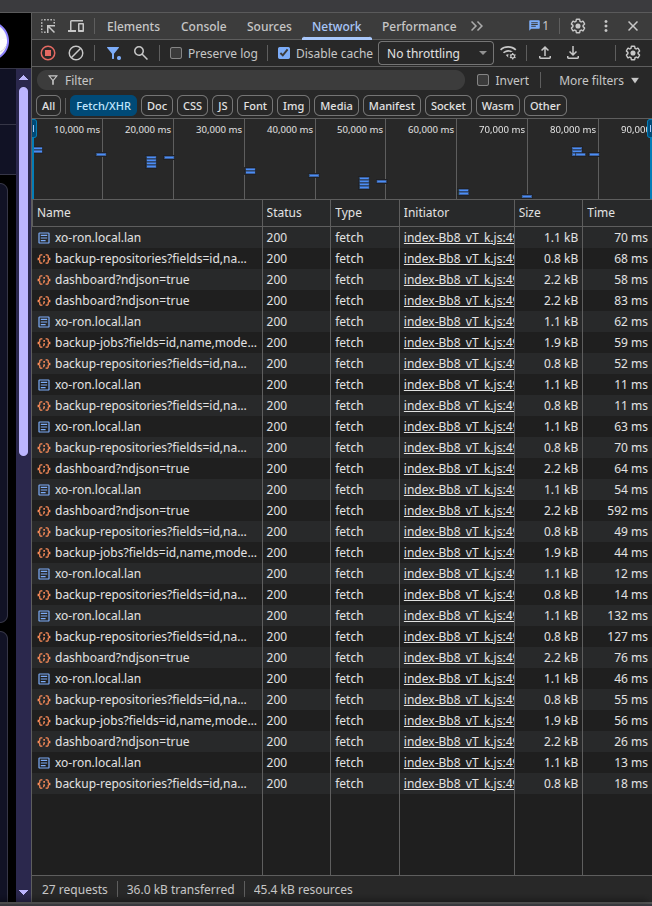This screenshot has height=906, width=652.
Task: Stop recording the network log
Action: 48,53
